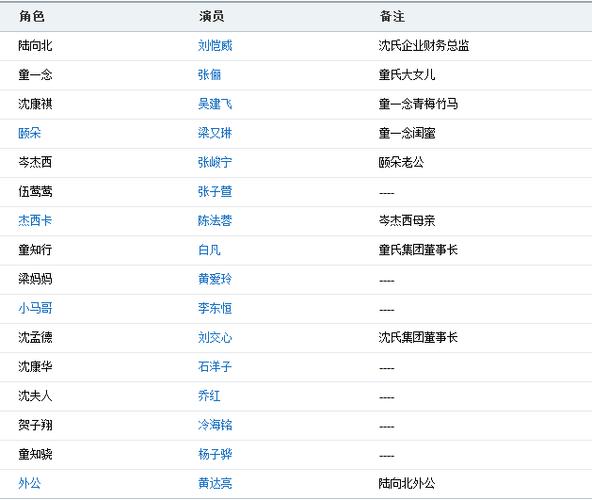The height and width of the screenshot is (500, 592).
Task: Open actor link 黄爱玲
Action: tap(215, 279)
